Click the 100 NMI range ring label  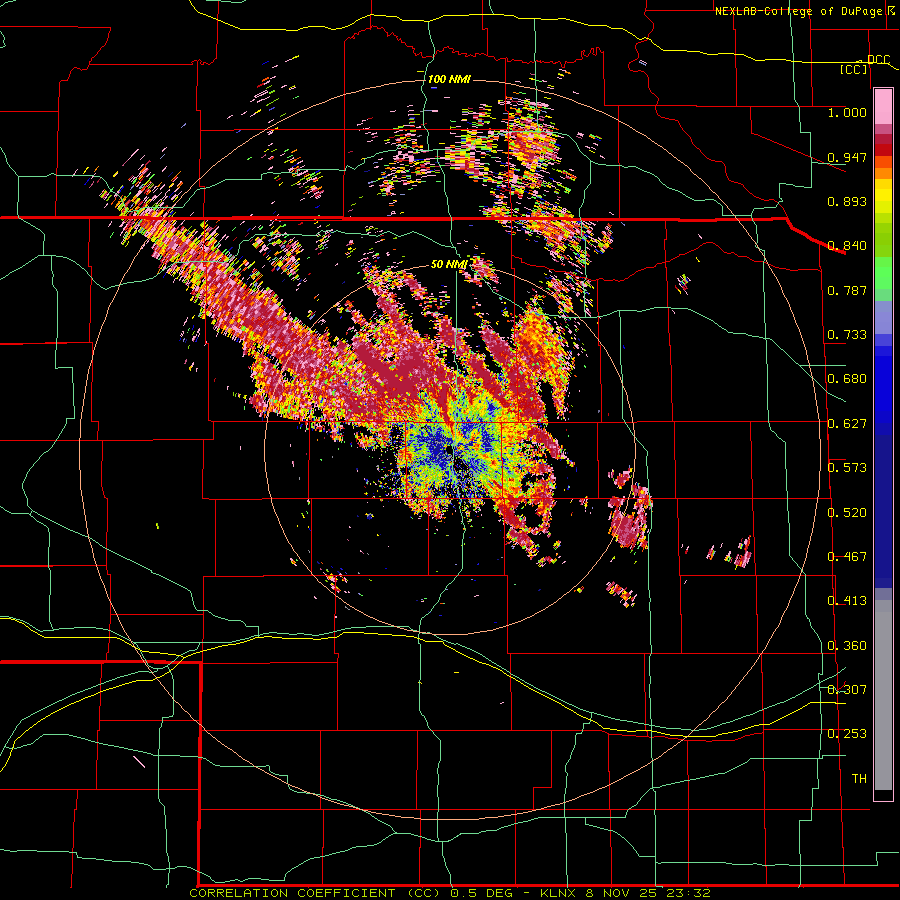[x=449, y=79]
